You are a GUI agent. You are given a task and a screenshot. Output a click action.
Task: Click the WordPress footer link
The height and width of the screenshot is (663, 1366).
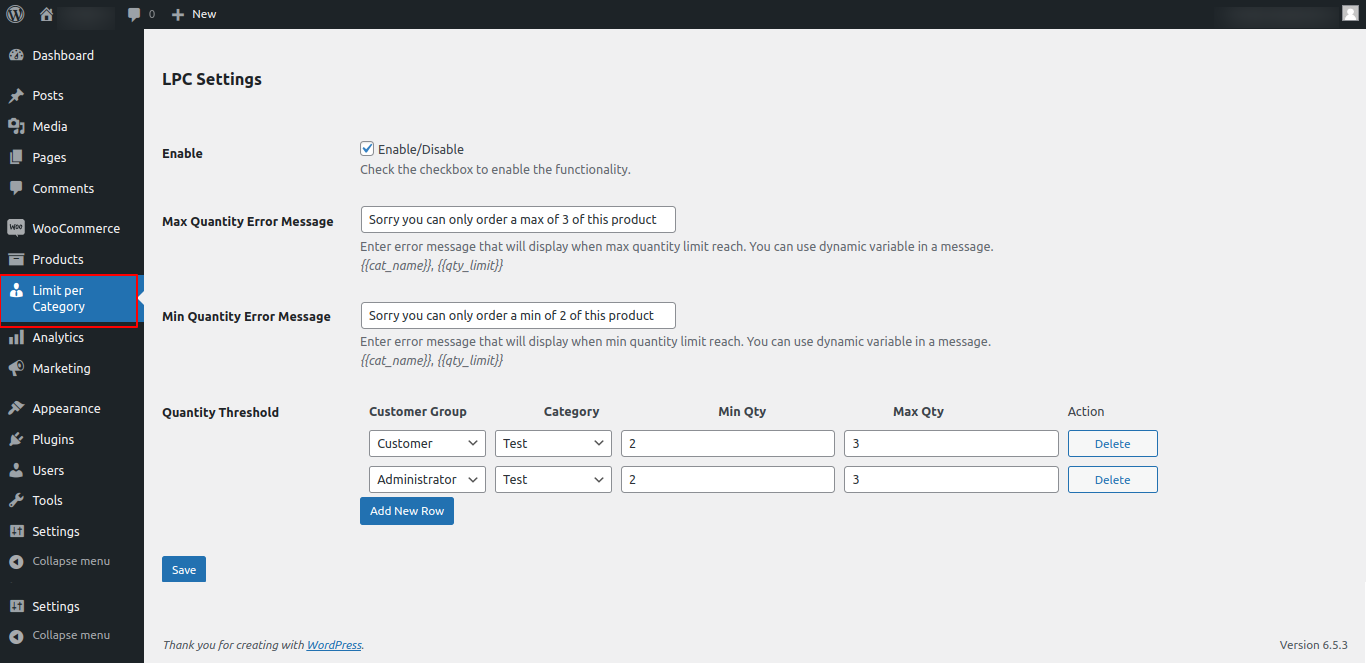(334, 645)
